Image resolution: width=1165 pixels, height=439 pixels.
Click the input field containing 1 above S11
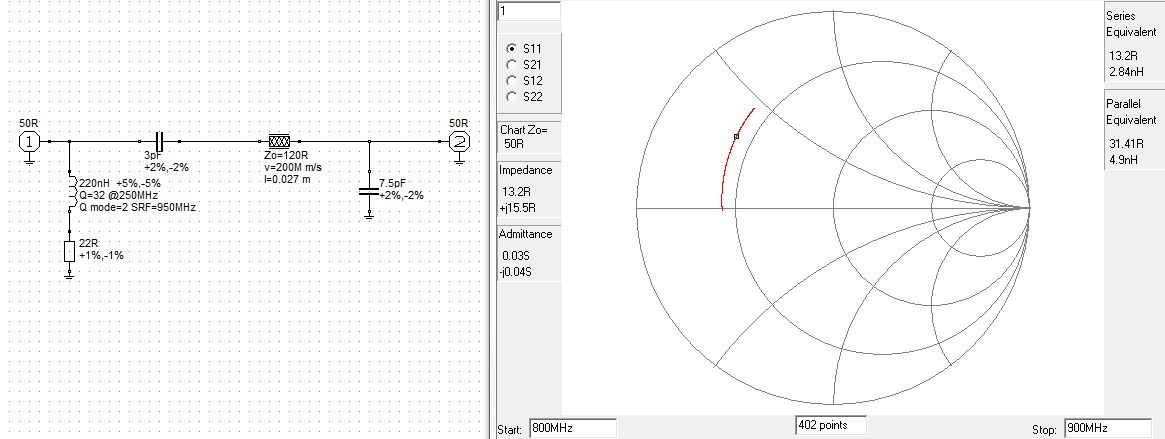coord(529,11)
